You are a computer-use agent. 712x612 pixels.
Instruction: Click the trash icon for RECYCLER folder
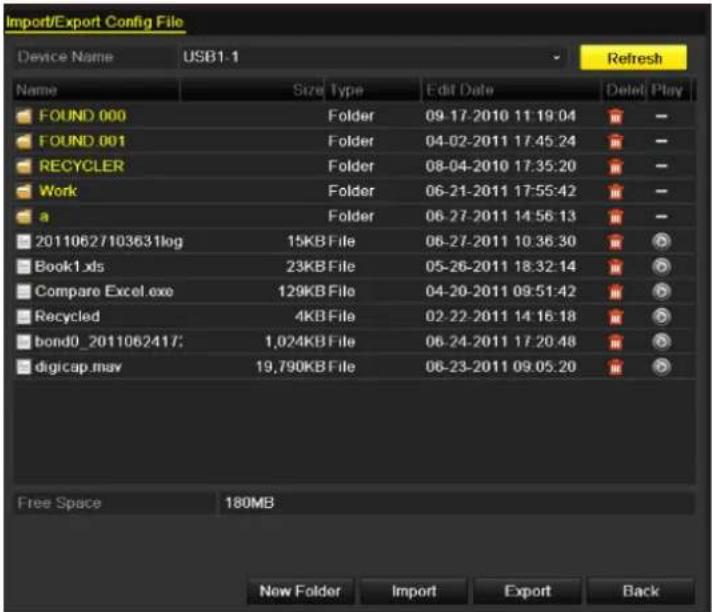point(615,167)
